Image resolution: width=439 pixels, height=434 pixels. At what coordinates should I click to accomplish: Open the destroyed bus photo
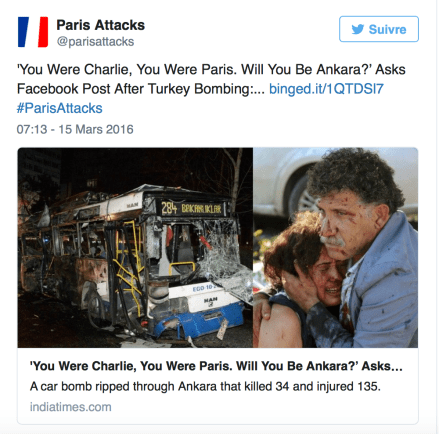pyautogui.click(x=135, y=247)
